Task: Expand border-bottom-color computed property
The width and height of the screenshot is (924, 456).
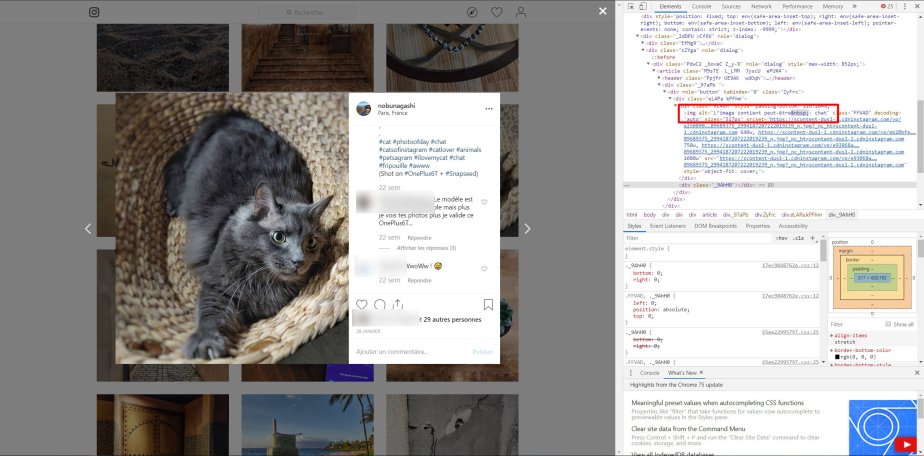Action: pyautogui.click(x=831, y=350)
